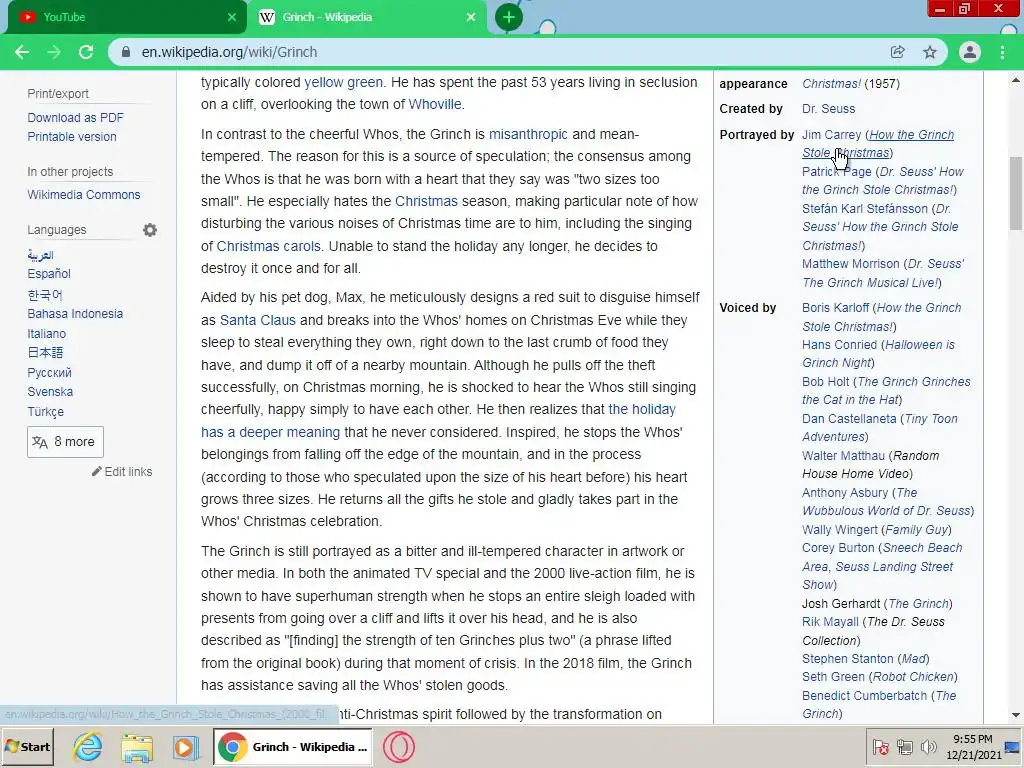Close the YouTube tab
Screen dimensions: 1024x768
point(232,17)
